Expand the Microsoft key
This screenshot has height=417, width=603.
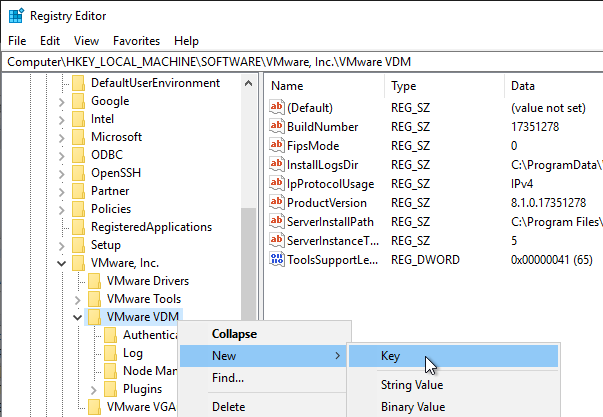[62, 138]
